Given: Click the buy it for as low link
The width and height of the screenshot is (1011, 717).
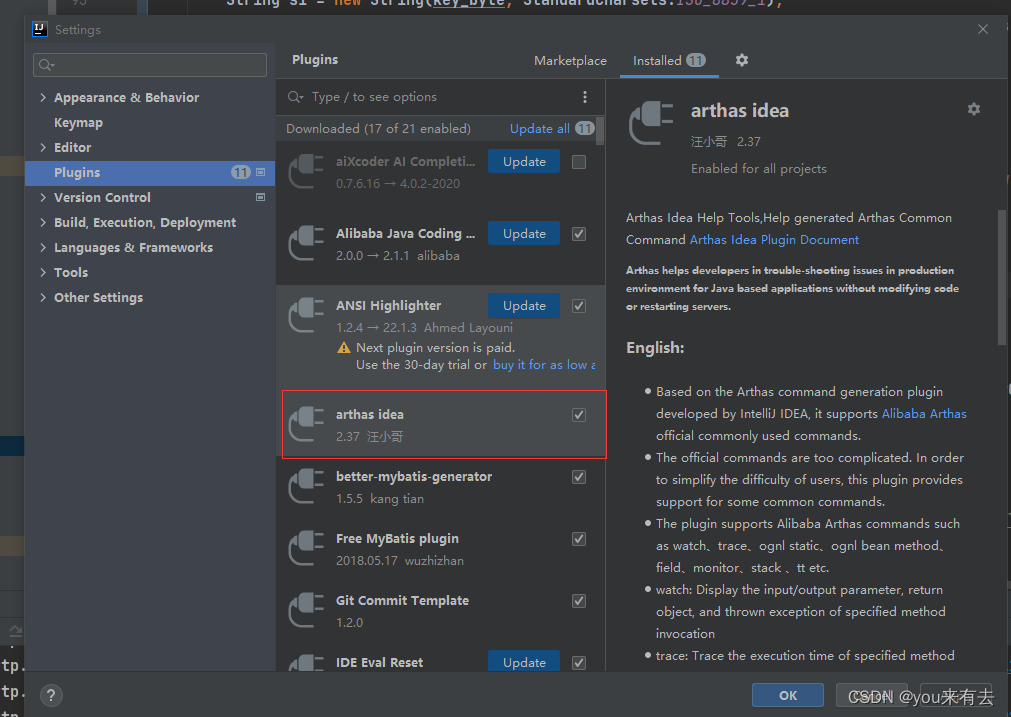Looking at the screenshot, I should coord(544,365).
